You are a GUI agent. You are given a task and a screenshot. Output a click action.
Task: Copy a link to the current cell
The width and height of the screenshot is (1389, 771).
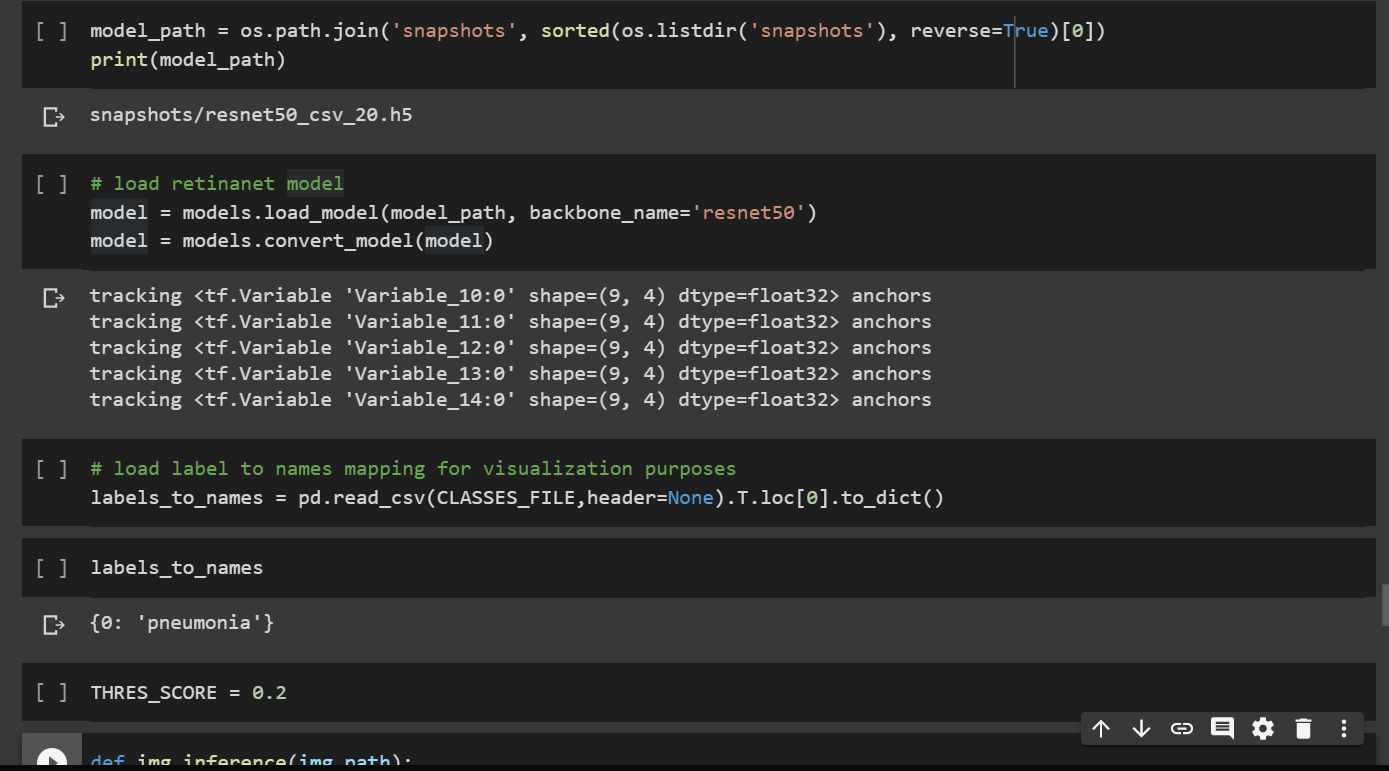click(x=1181, y=729)
